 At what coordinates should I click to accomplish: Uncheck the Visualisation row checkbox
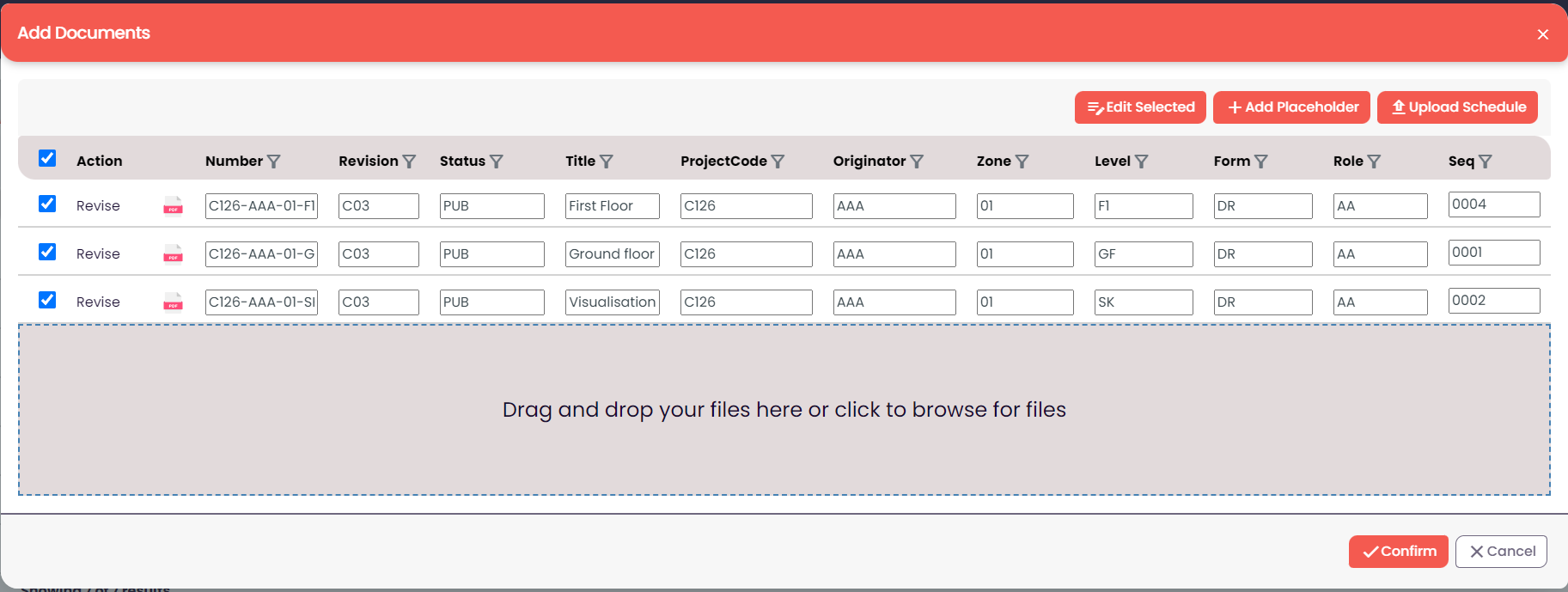tap(47, 300)
